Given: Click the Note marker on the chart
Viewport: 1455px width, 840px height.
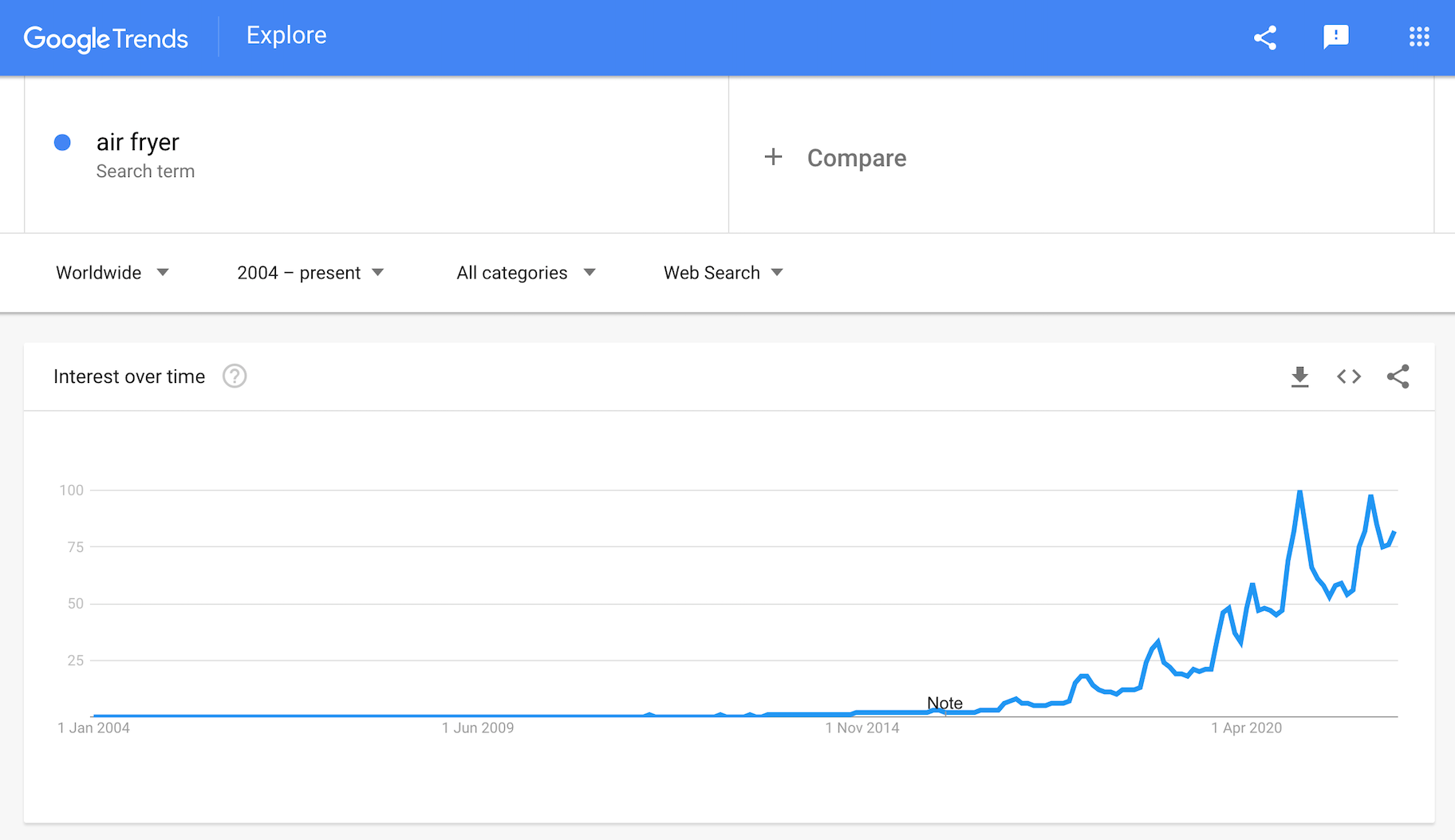Looking at the screenshot, I should 944,703.
